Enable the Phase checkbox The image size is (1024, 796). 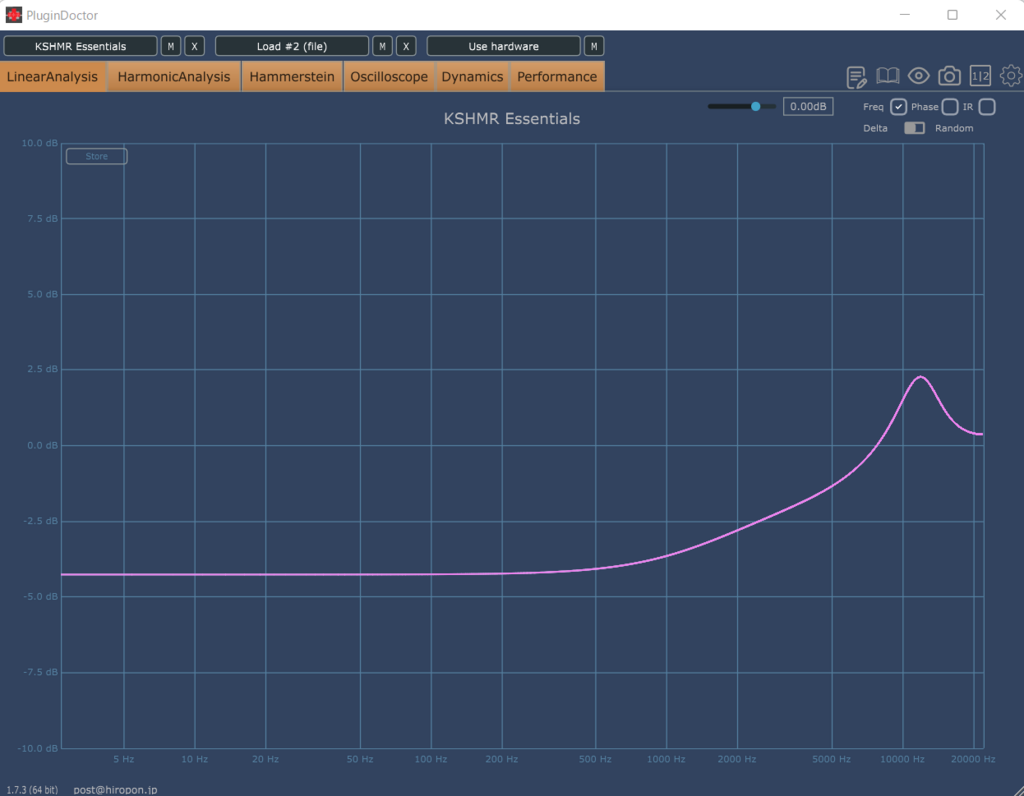(950, 106)
